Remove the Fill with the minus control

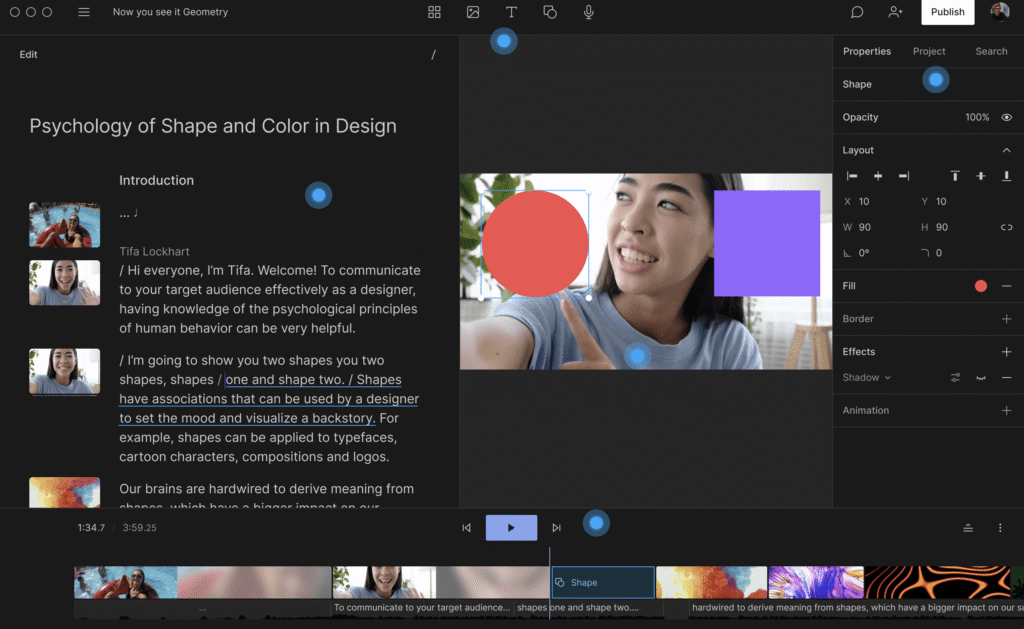point(1007,286)
